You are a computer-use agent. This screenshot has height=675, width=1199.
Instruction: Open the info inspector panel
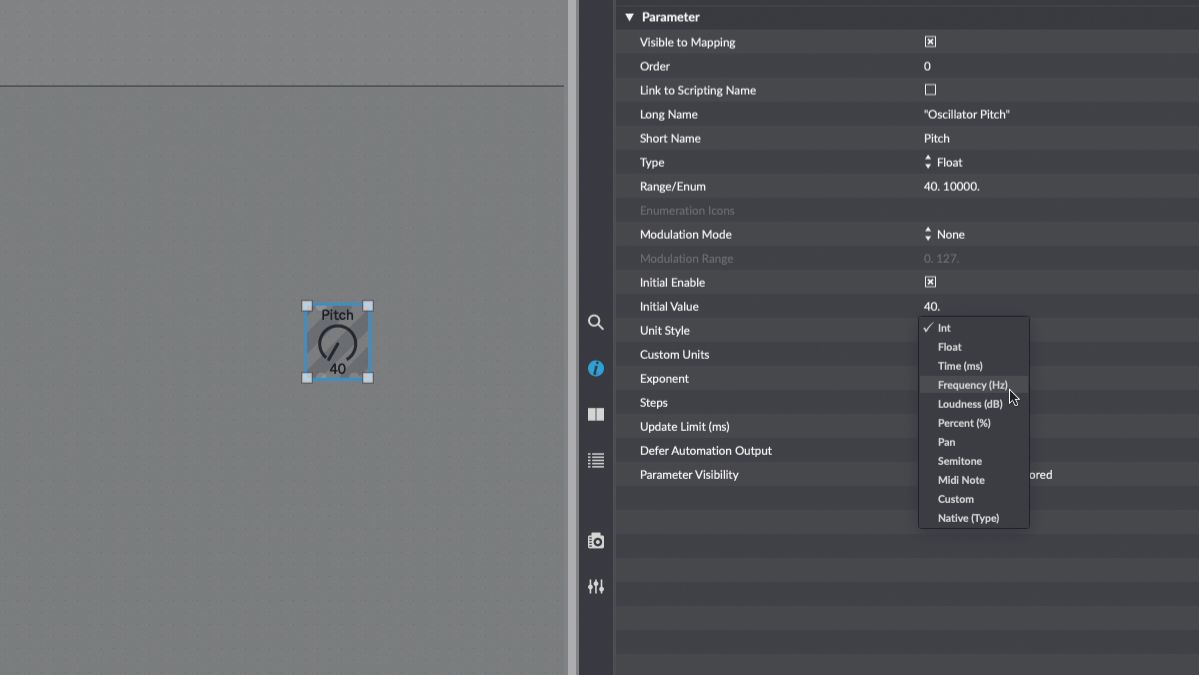(x=595, y=368)
